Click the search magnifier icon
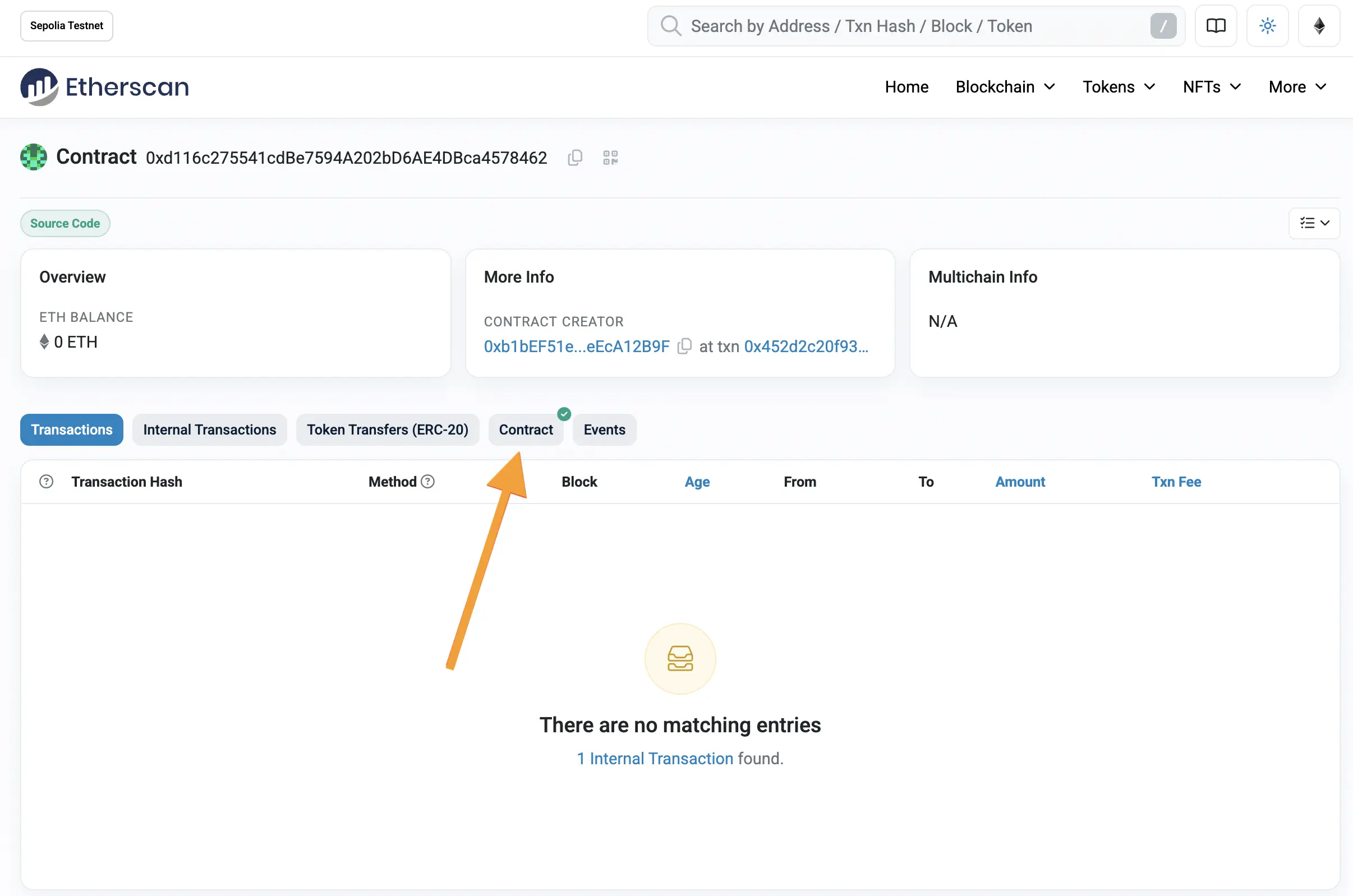The height and width of the screenshot is (896, 1353). [x=670, y=26]
